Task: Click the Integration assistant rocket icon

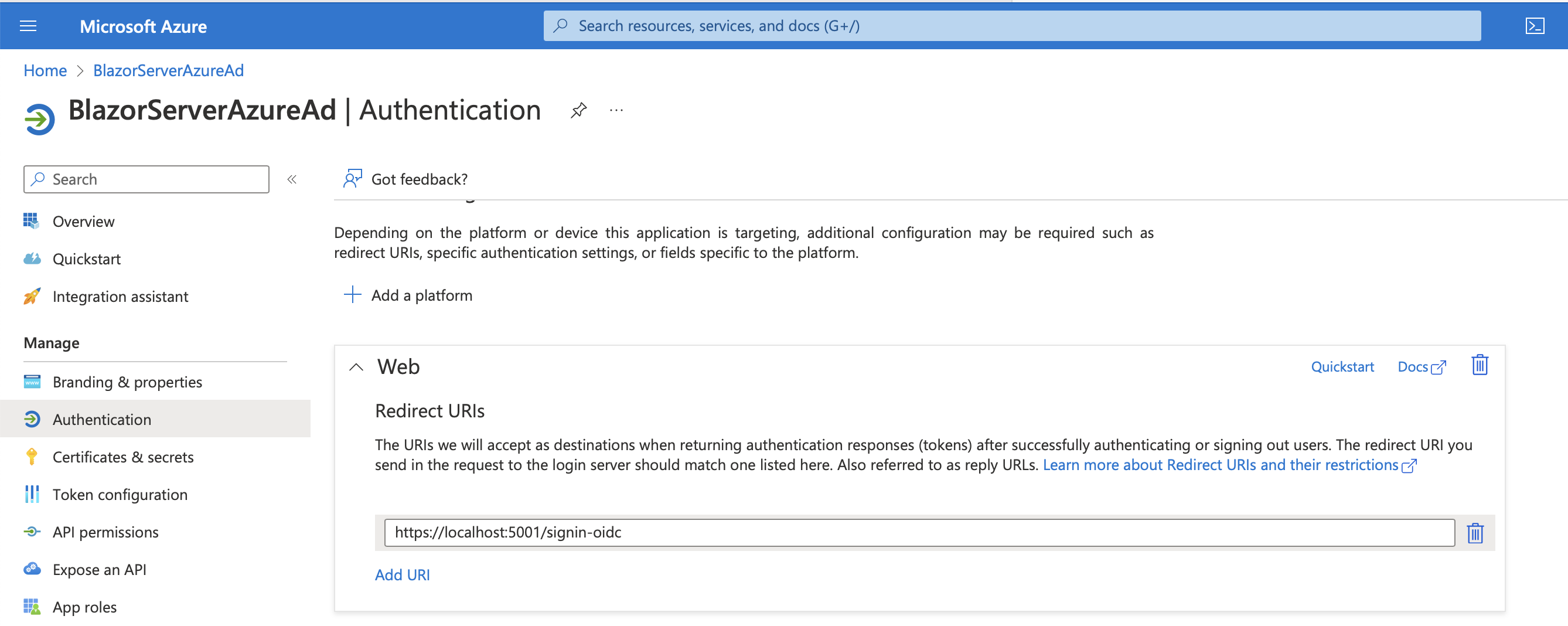Action: tap(32, 297)
